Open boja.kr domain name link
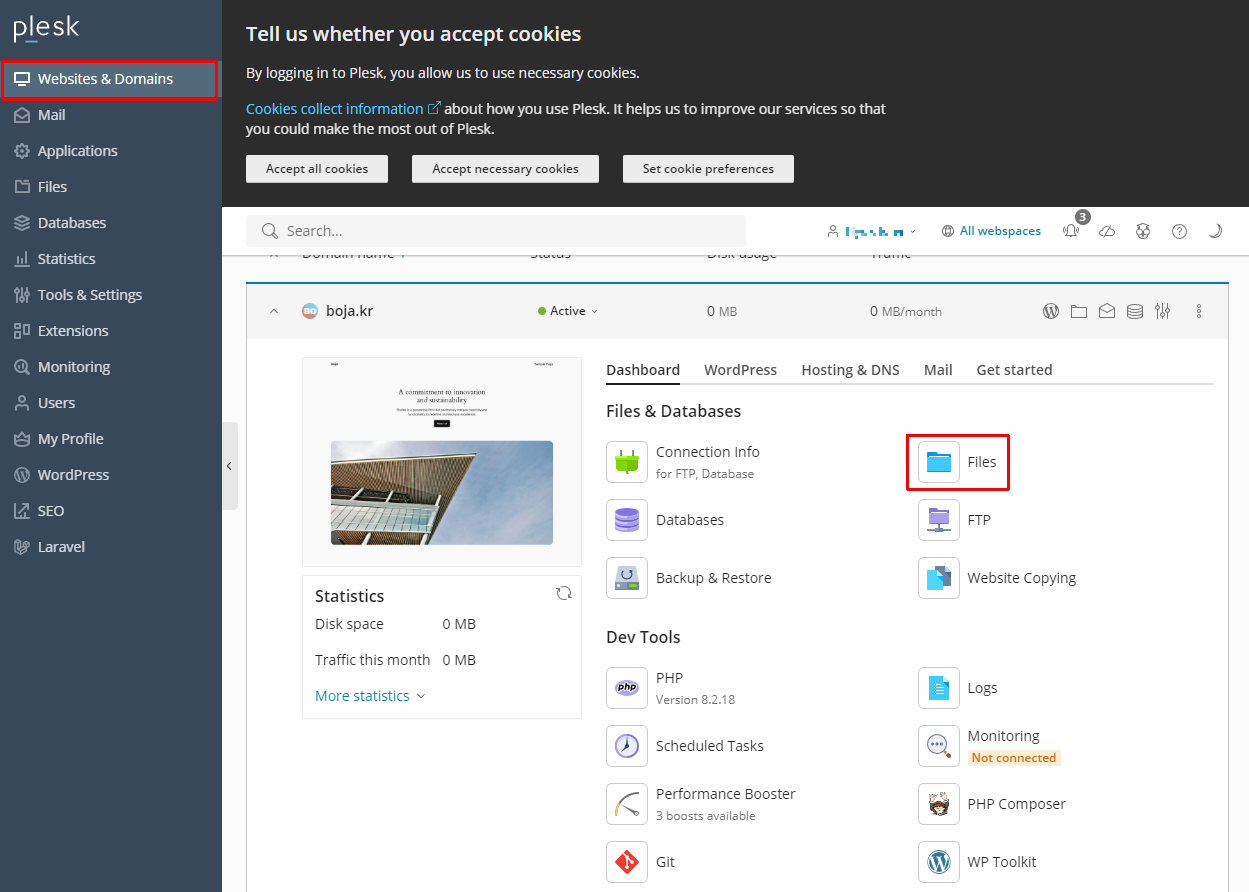Image resolution: width=1249 pixels, height=892 pixels. click(x=349, y=311)
